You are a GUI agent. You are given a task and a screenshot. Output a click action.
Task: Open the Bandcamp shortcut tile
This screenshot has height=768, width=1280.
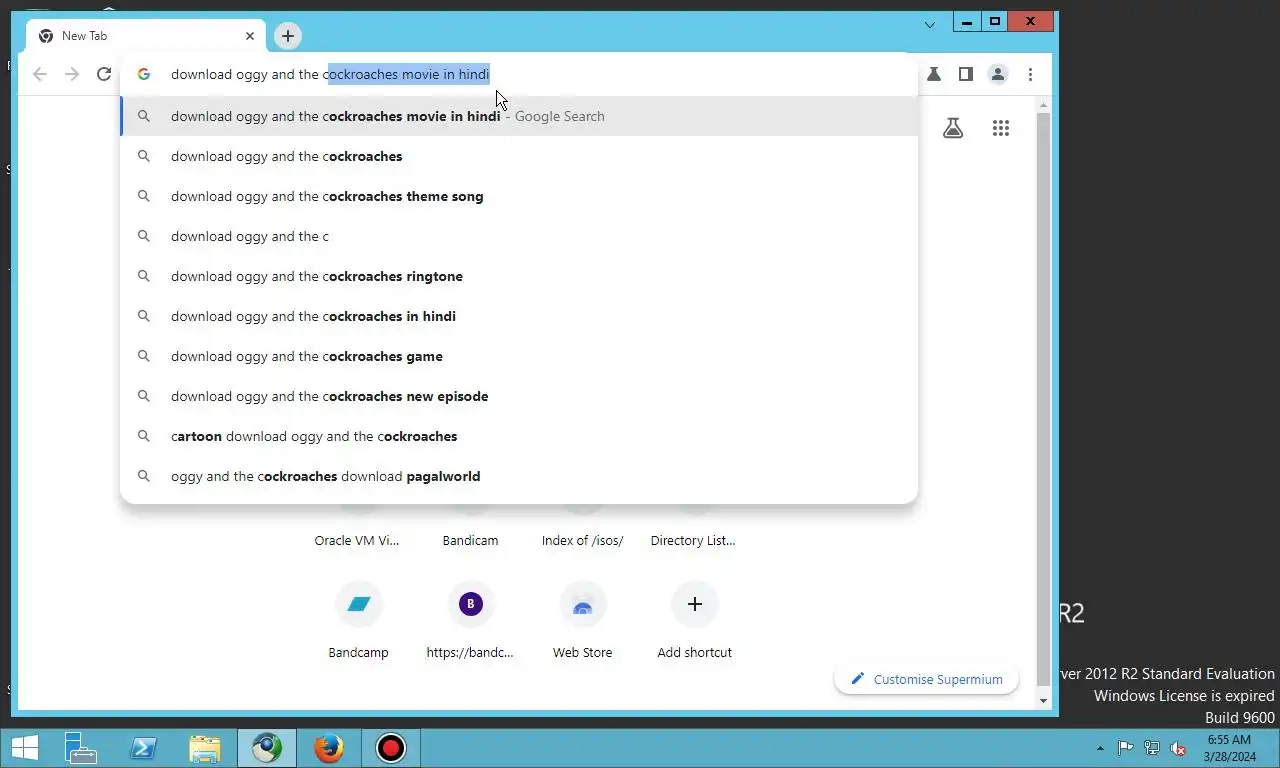point(358,620)
